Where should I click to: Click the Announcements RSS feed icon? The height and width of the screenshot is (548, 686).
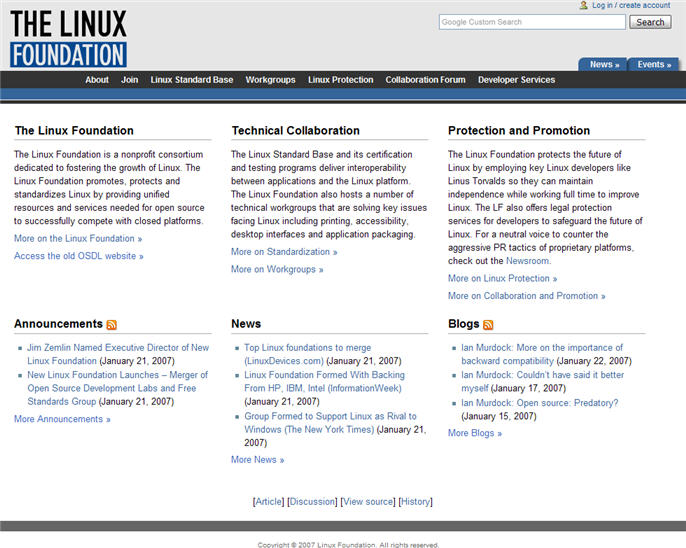point(112,325)
